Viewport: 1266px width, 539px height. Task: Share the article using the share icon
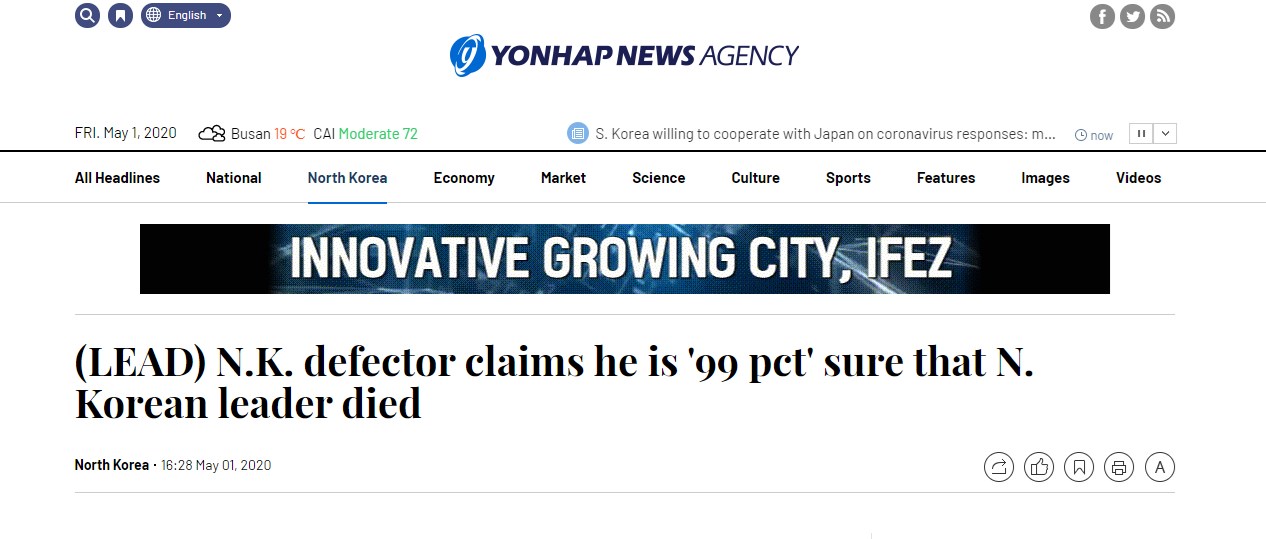[999, 466]
